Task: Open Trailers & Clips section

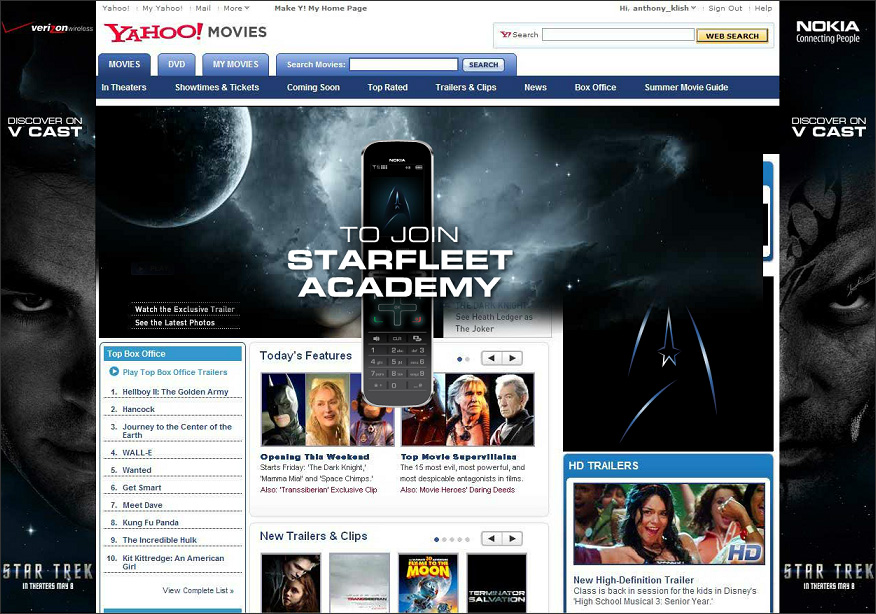Action: (465, 88)
